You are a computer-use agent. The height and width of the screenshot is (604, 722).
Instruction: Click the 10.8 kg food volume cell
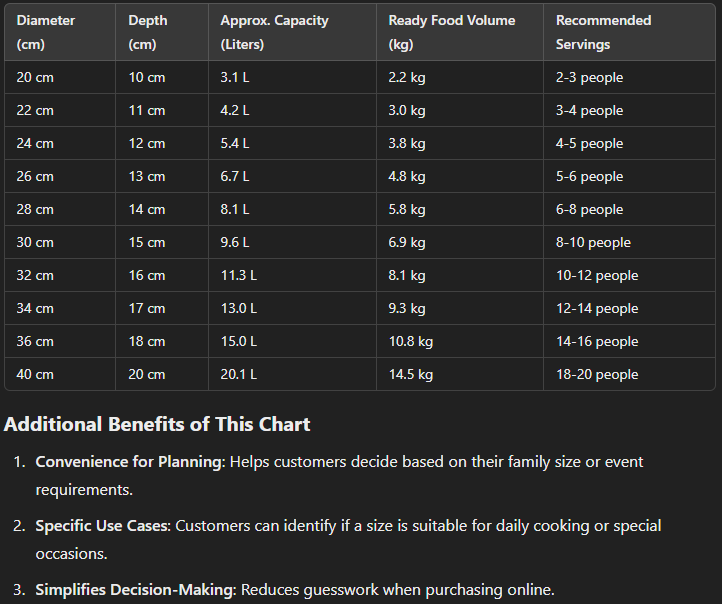460,342
